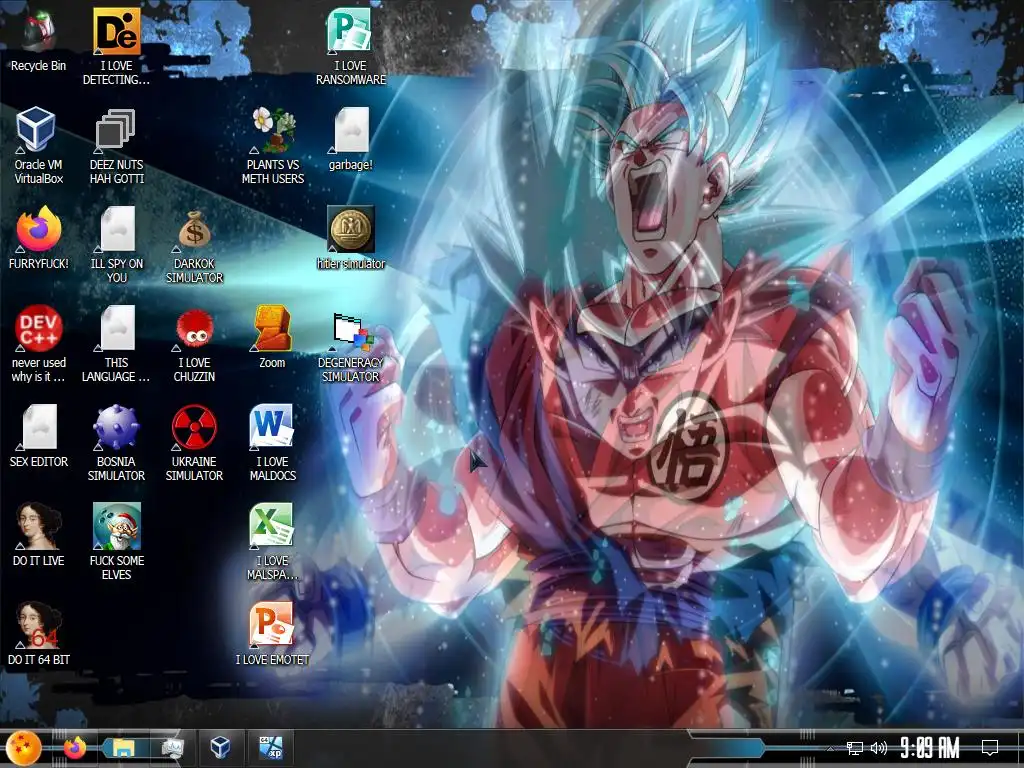Select the 'garbage!' label text
The height and width of the screenshot is (768, 1024).
tap(351, 165)
